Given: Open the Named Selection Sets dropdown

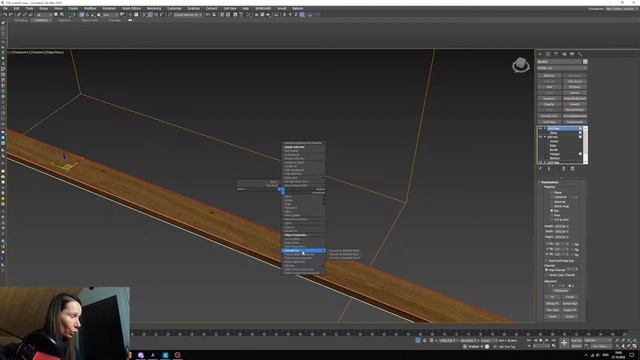Looking at the screenshot, I should pyautogui.click(x=188, y=15).
